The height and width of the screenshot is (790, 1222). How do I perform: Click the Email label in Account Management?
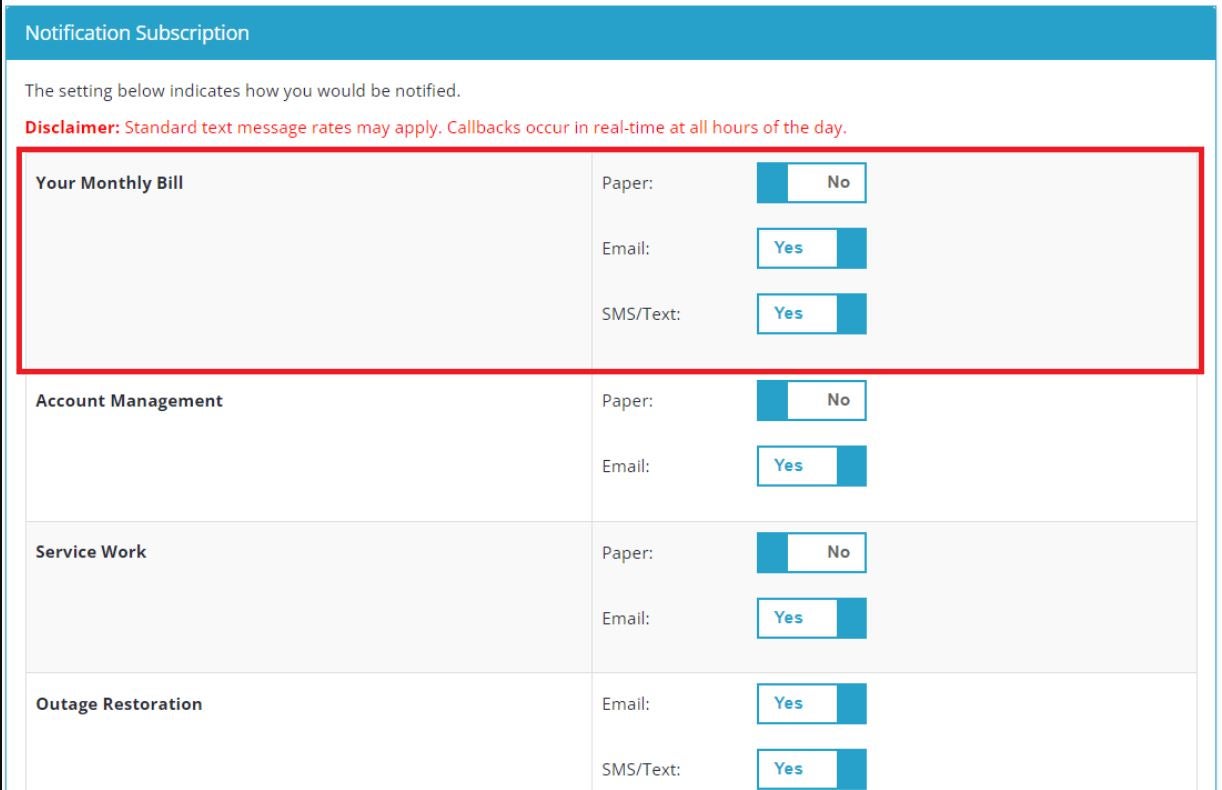[626, 466]
